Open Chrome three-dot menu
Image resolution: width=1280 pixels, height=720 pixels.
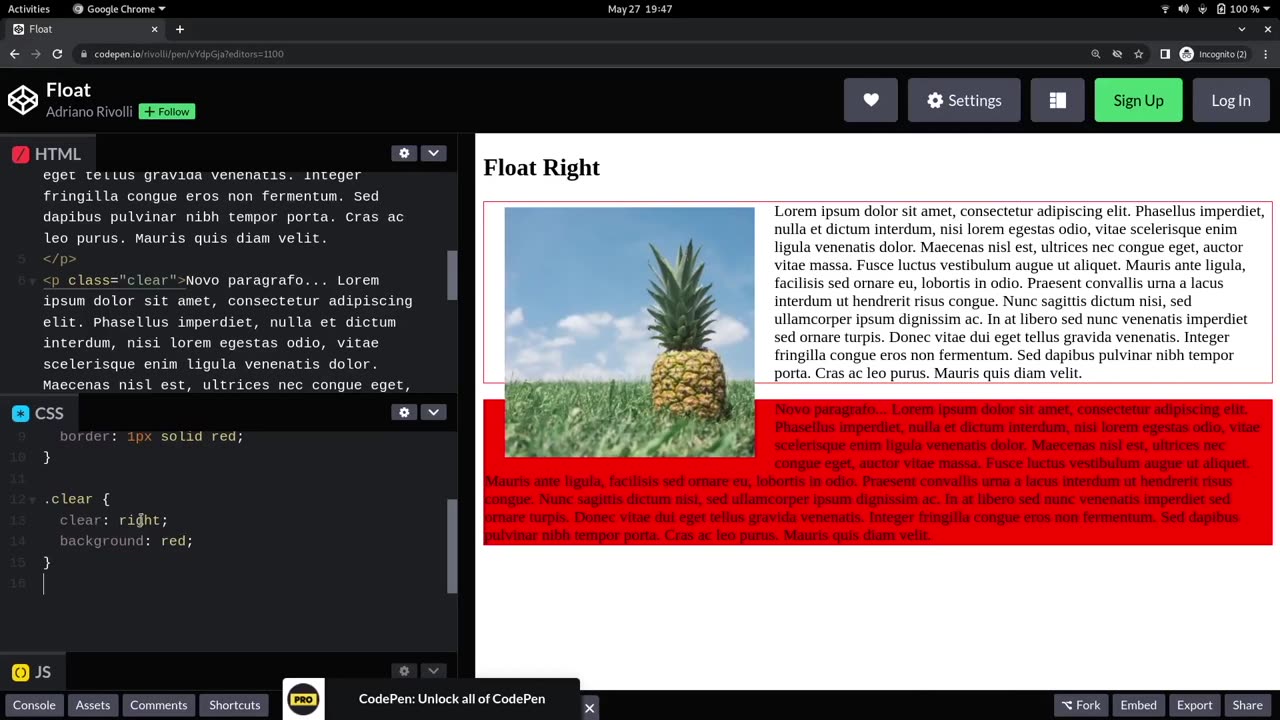(1266, 54)
